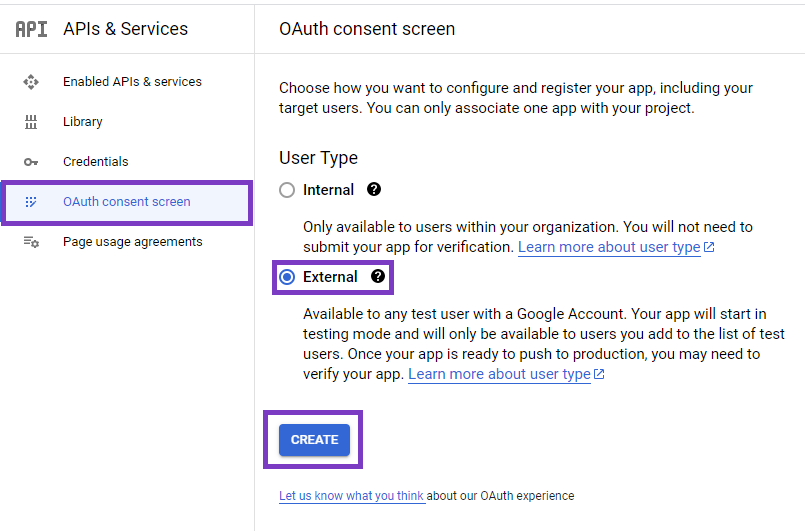Click the OAuth consent screen dots icon

tap(31, 202)
